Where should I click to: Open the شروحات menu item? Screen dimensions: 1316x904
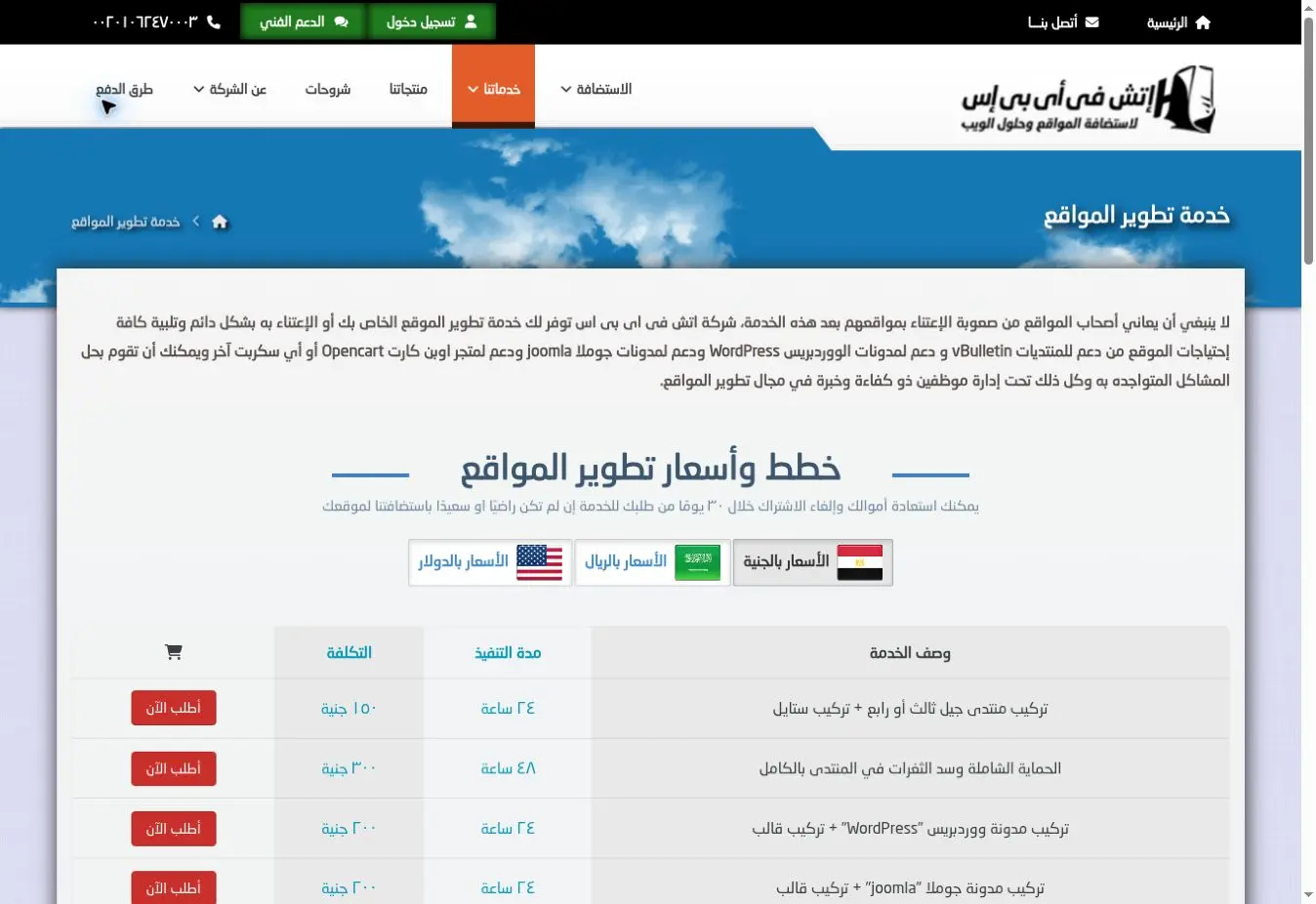pyautogui.click(x=327, y=89)
